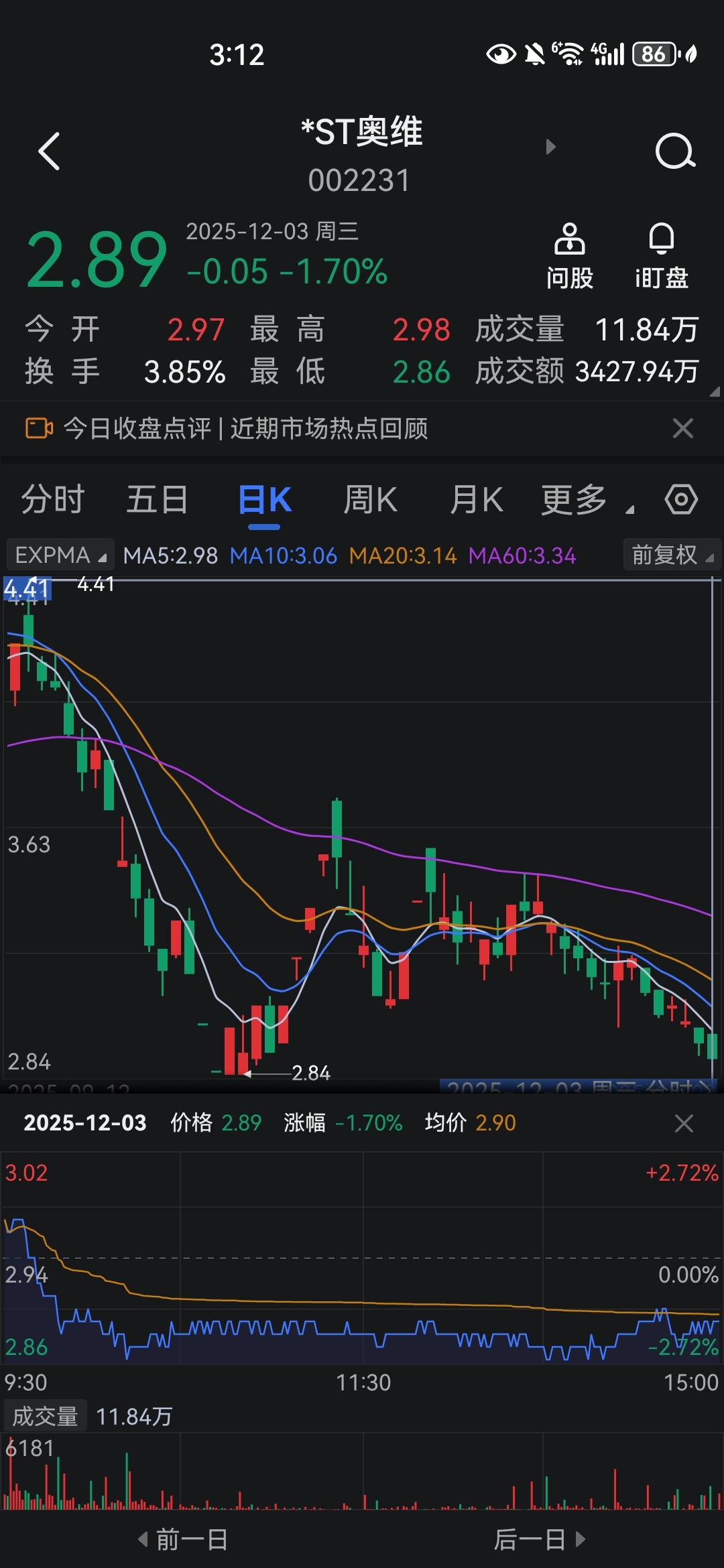Tap 成交量 value 11.84万 in quote header

(647, 330)
